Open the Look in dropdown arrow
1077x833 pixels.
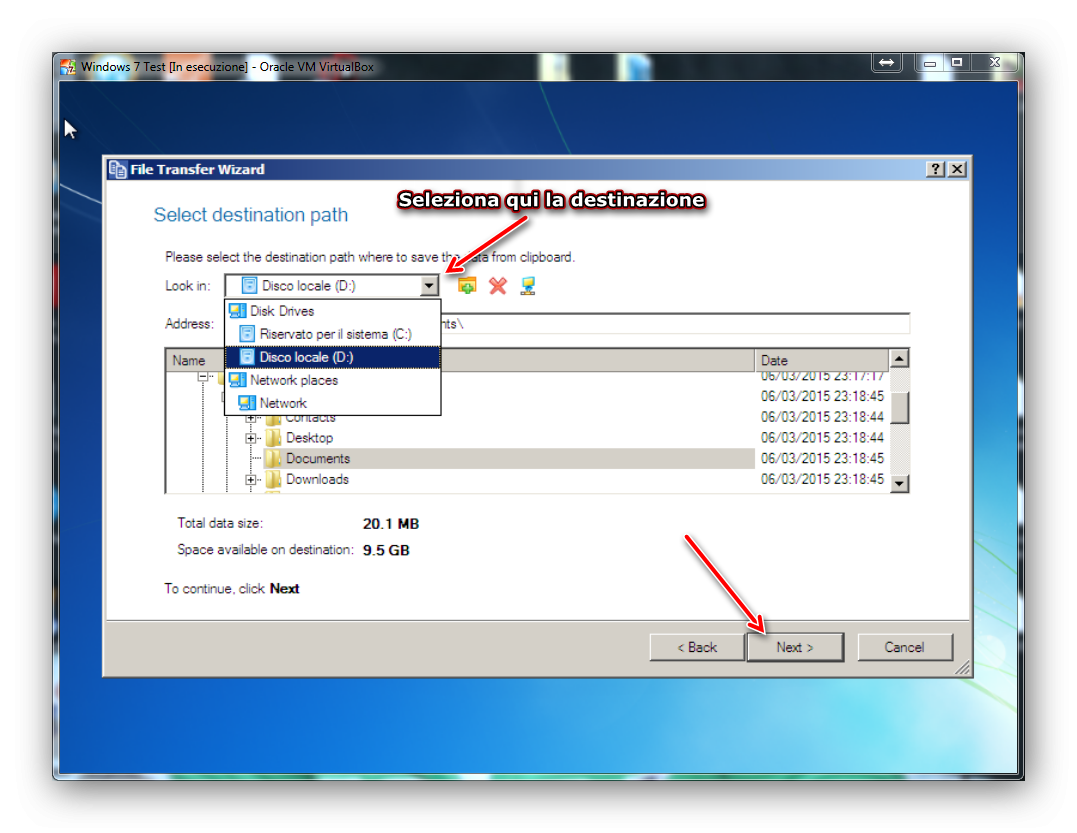[x=429, y=286]
